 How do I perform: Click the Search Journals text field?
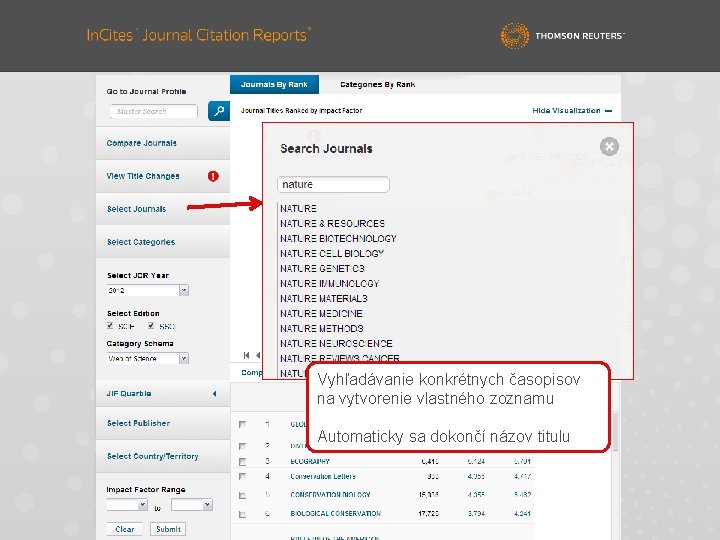coord(333,185)
